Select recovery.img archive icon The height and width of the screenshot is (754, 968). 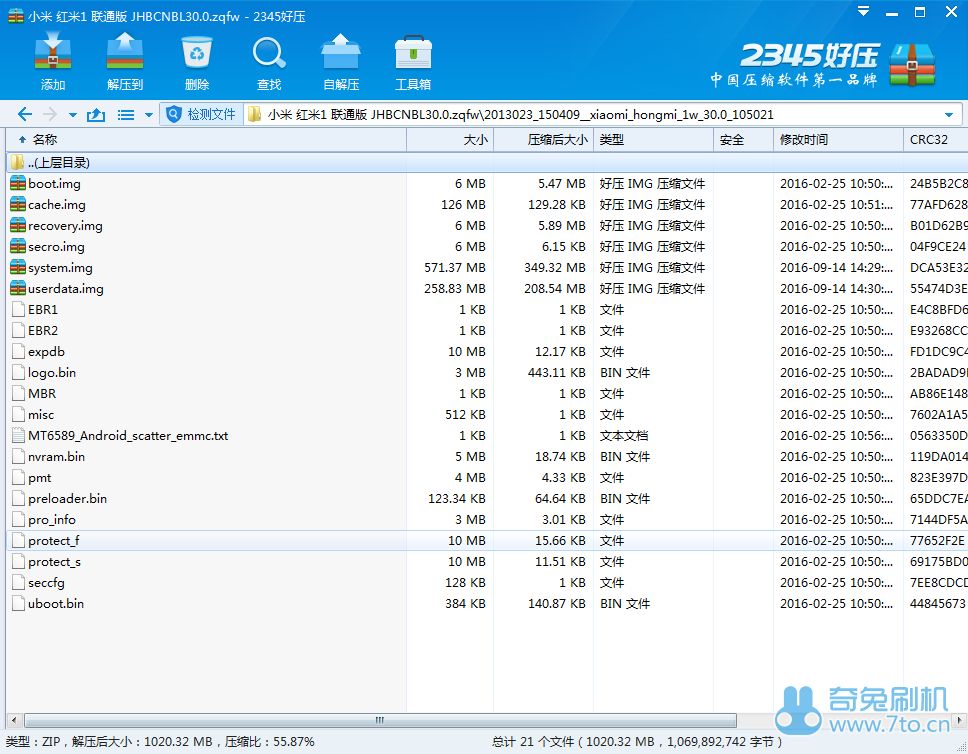pyautogui.click(x=18, y=225)
